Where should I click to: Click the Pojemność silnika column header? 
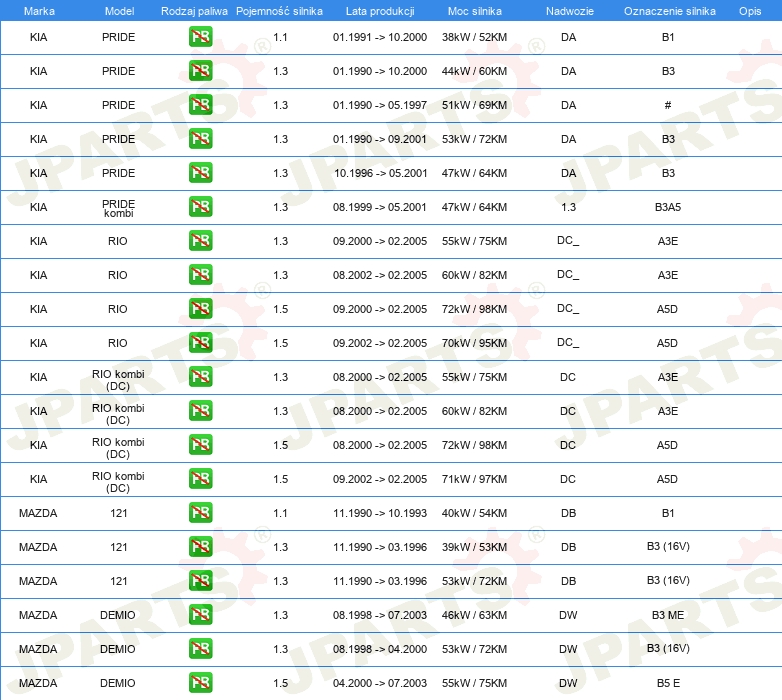click(x=279, y=11)
